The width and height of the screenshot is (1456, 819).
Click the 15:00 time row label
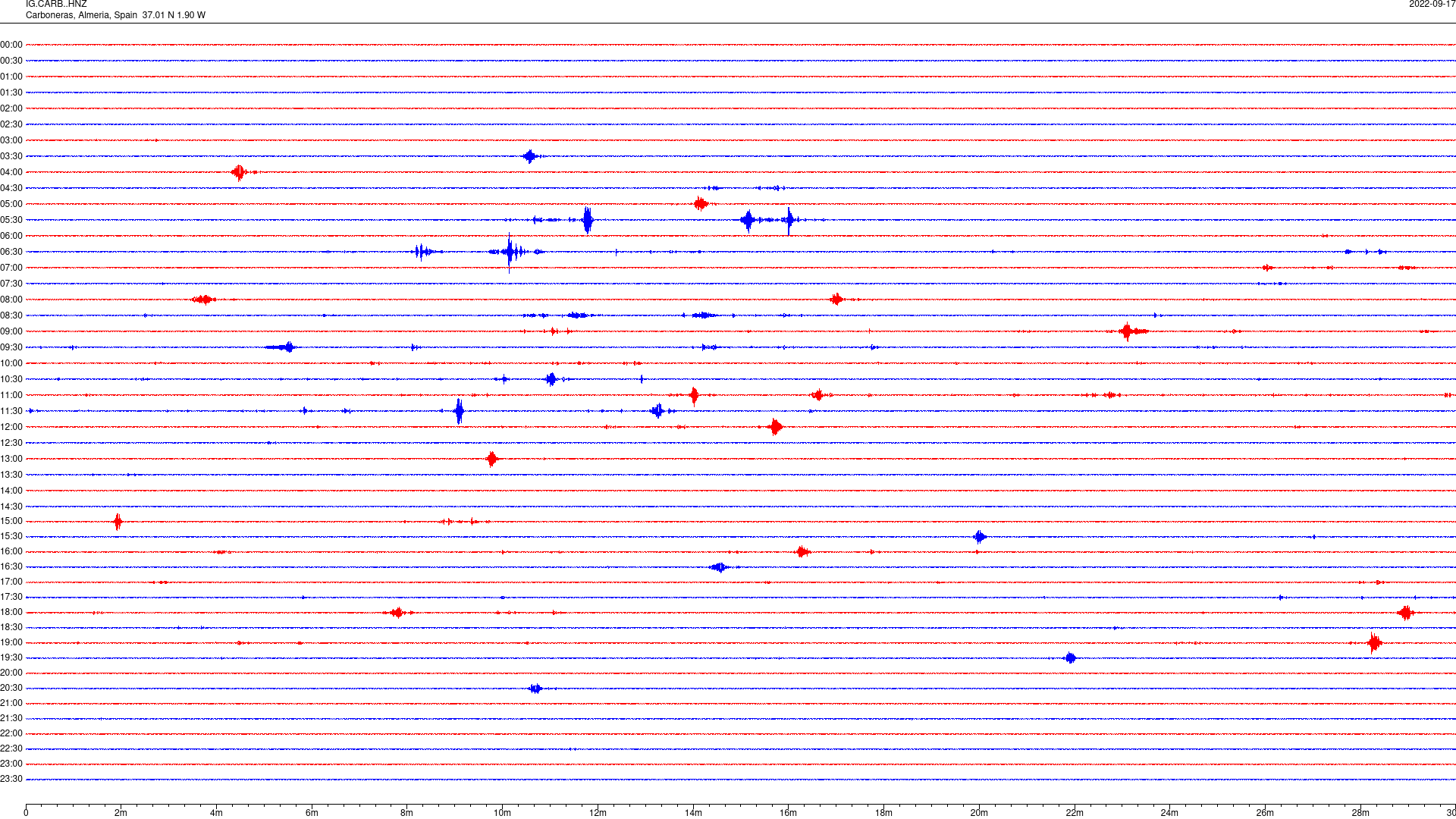pos(11,521)
